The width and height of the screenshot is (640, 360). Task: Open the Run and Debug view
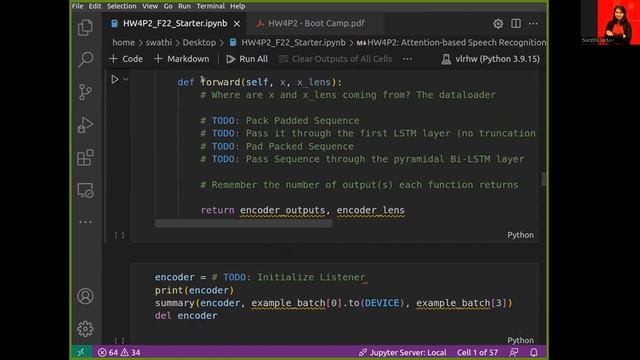tap(85, 125)
